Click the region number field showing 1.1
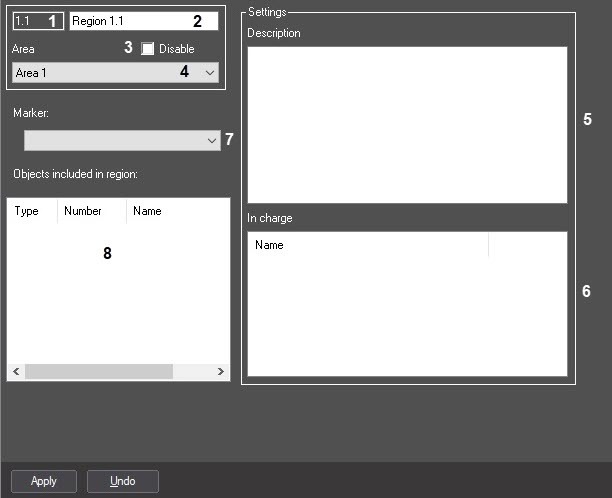Image resolution: width=612 pixels, height=498 pixels. coord(28,21)
